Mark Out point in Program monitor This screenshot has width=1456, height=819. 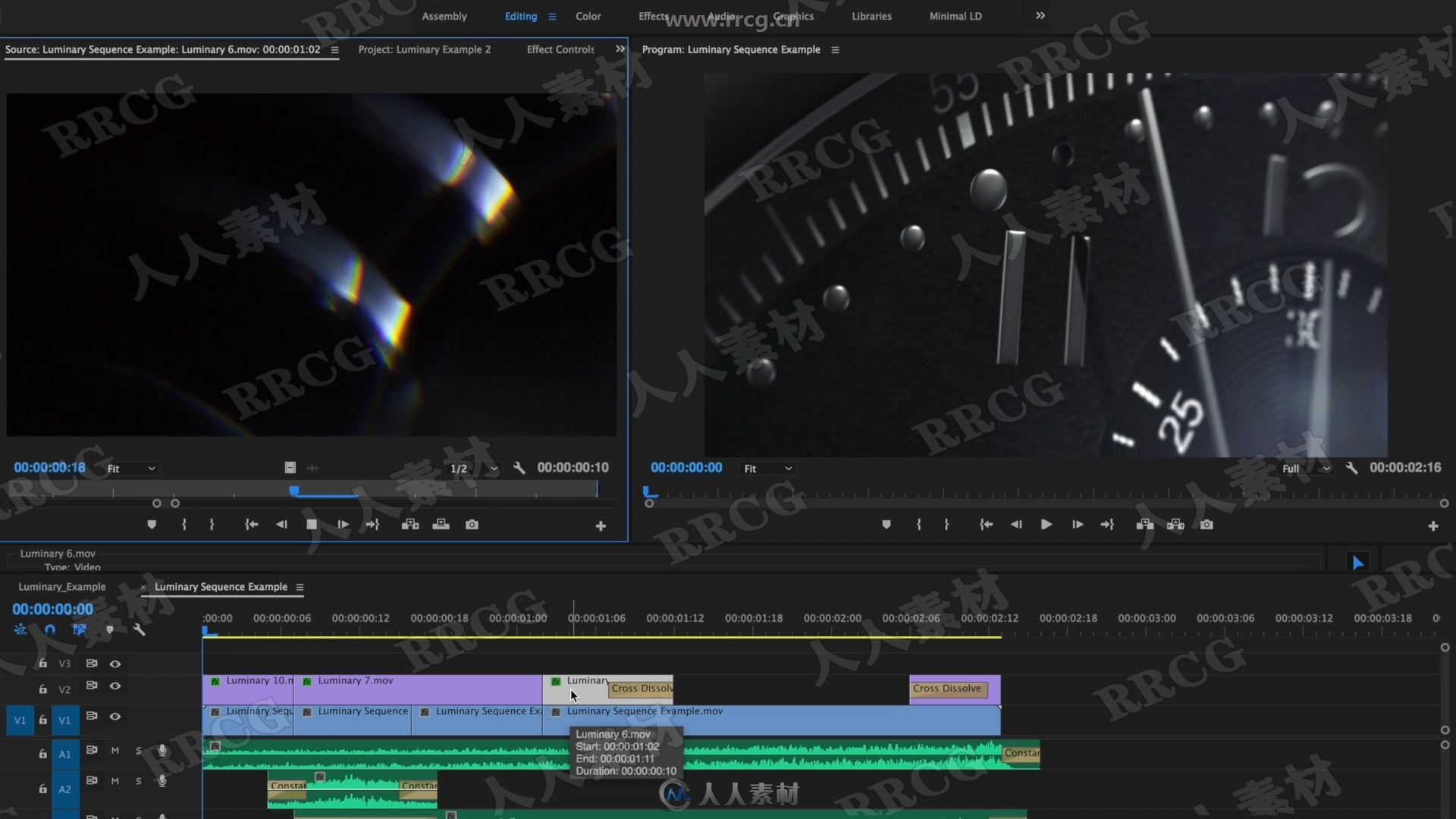(x=946, y=525)
